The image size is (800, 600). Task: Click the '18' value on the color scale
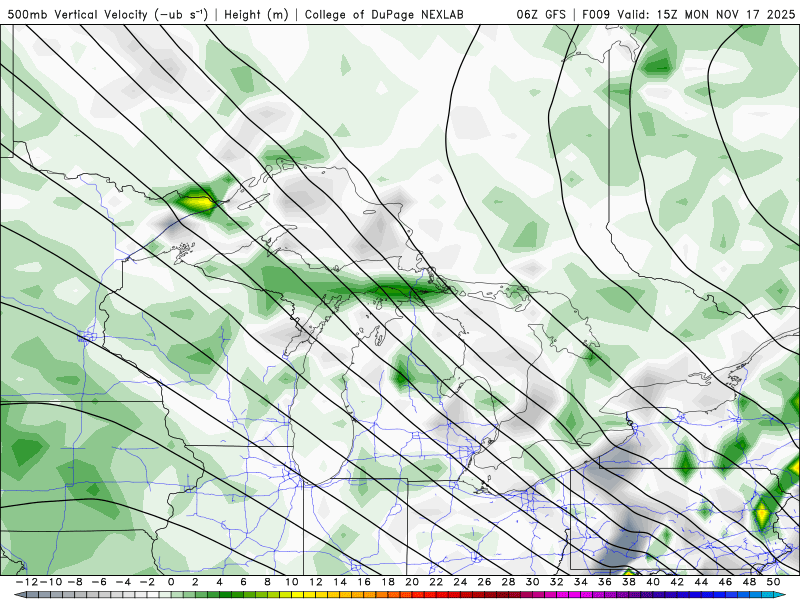click(388, 582)
